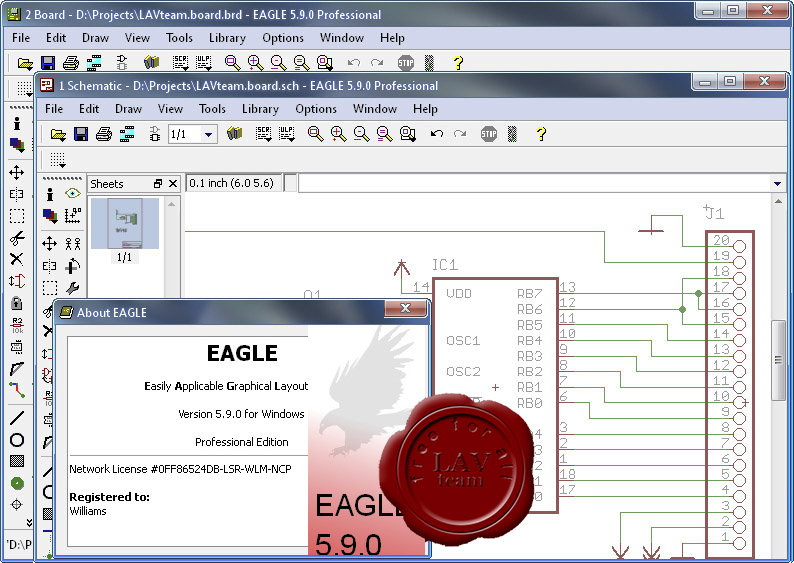Select Hole crosshair tool in Board palette

pyautogui.click(x=17, y=504)
